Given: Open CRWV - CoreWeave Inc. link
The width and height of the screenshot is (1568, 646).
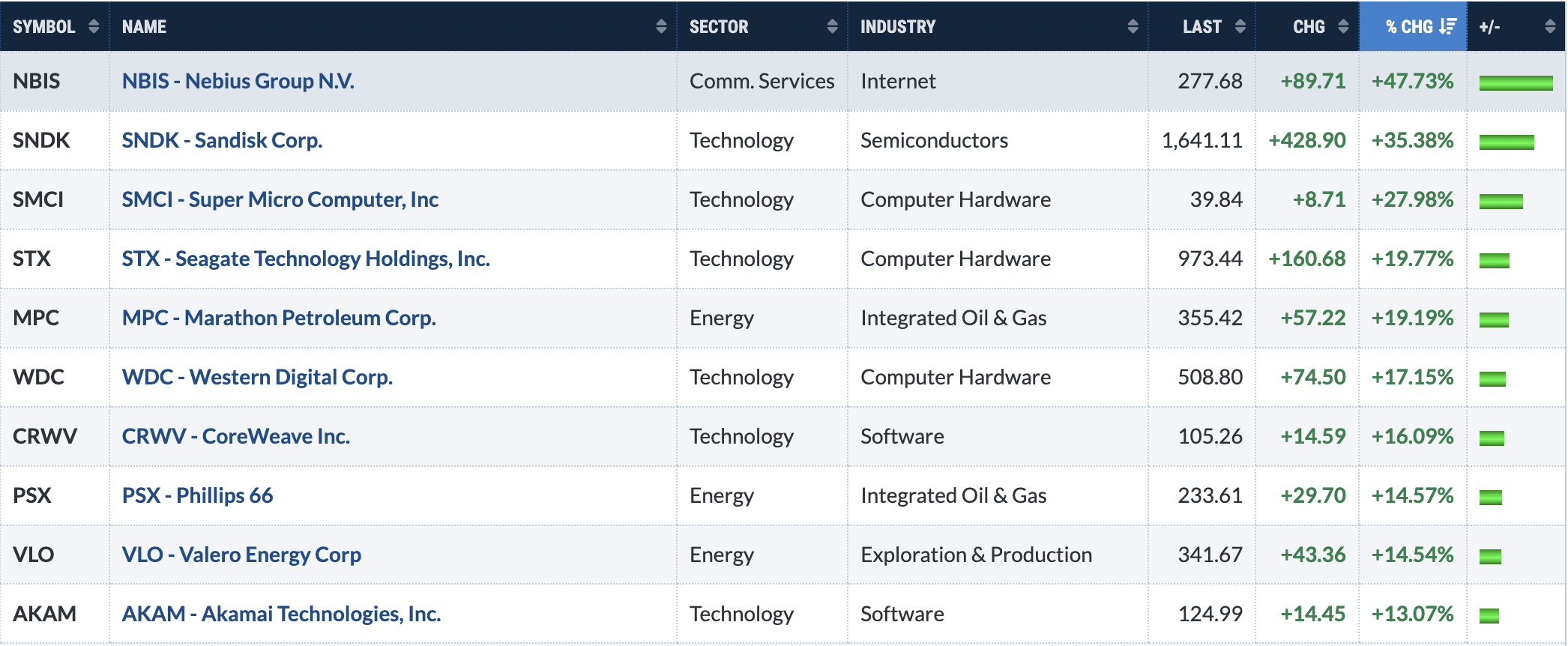Looking at the screenshot, I should coord(236,436).
